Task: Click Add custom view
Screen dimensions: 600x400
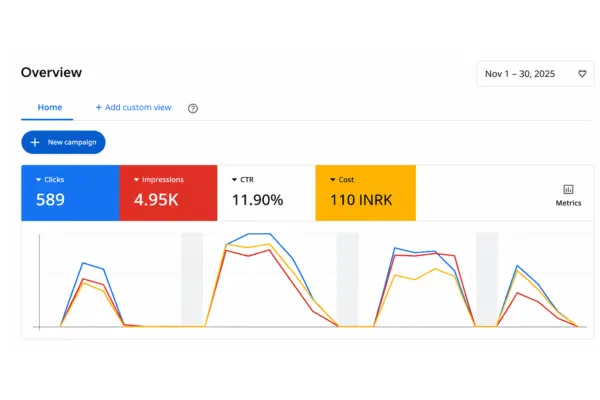Action: [133, 108]
